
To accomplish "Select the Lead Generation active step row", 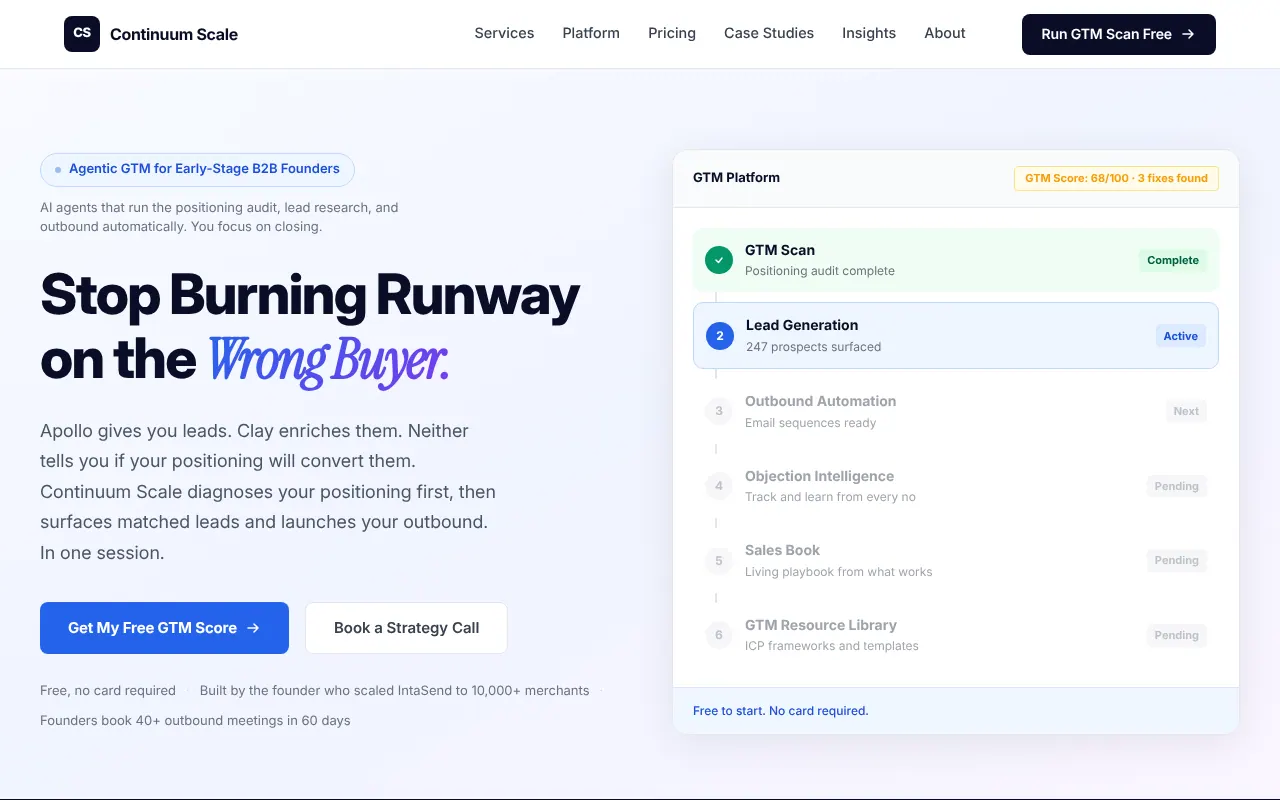I will [x=956, y=336].
